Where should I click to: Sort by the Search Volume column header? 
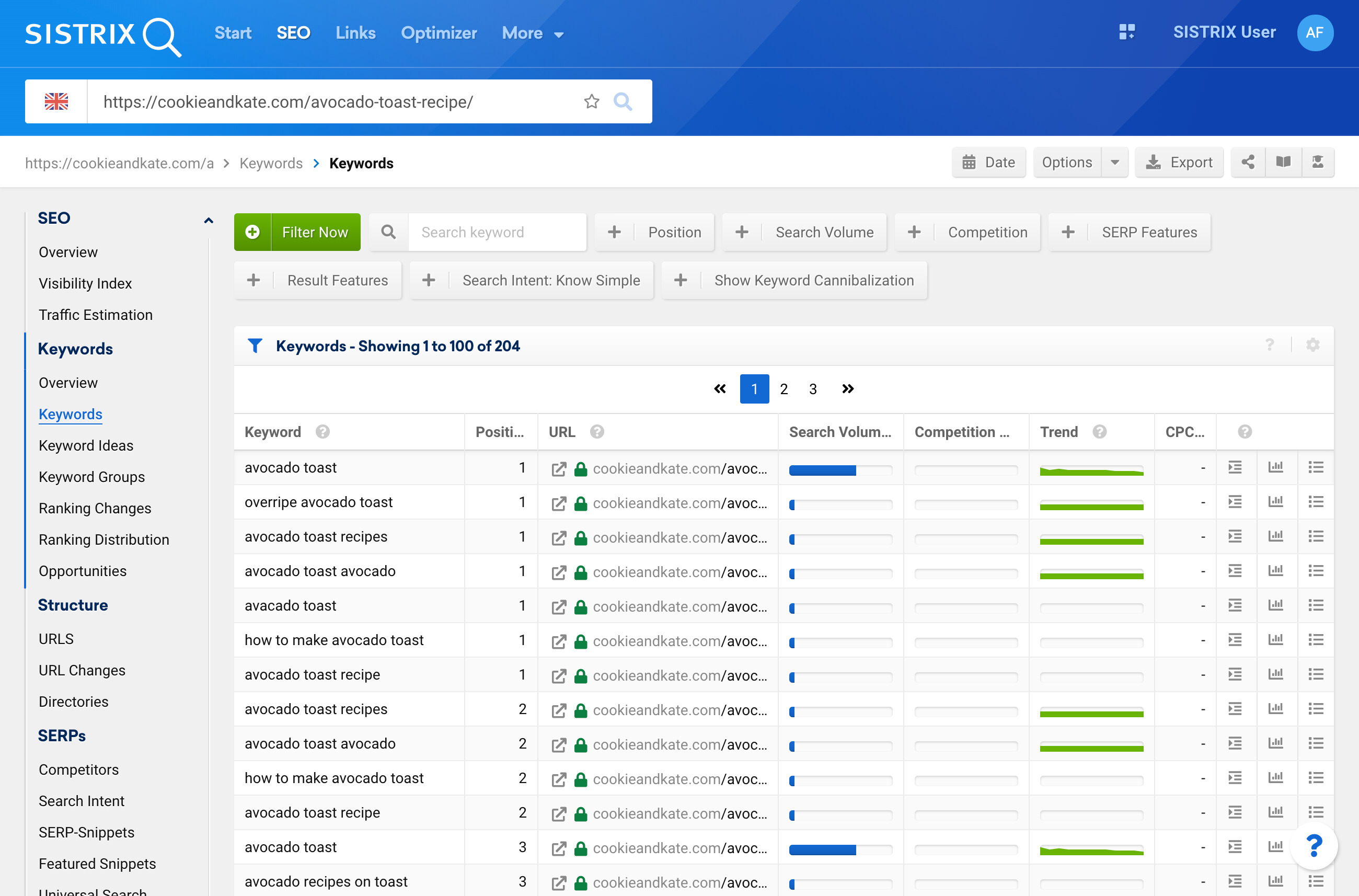pos(840,432)
